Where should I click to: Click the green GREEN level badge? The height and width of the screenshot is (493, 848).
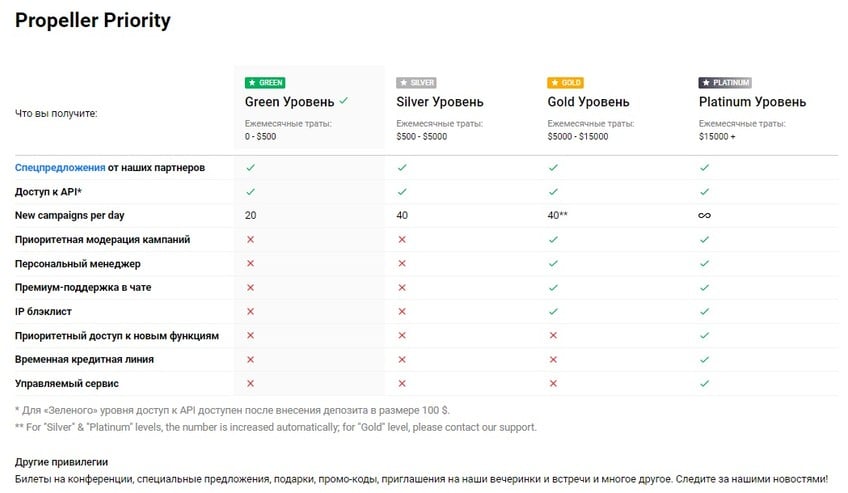point(265,83)
